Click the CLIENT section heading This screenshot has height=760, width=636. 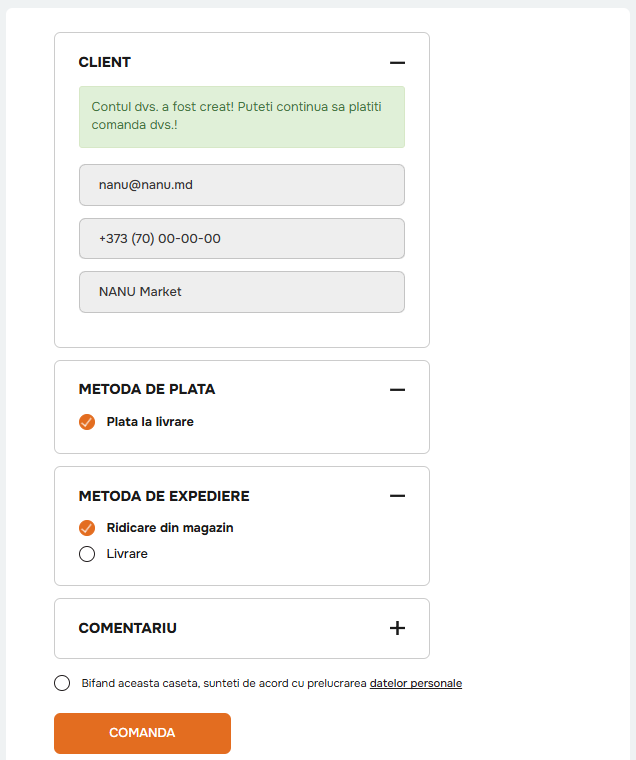(x=105, y=63)
